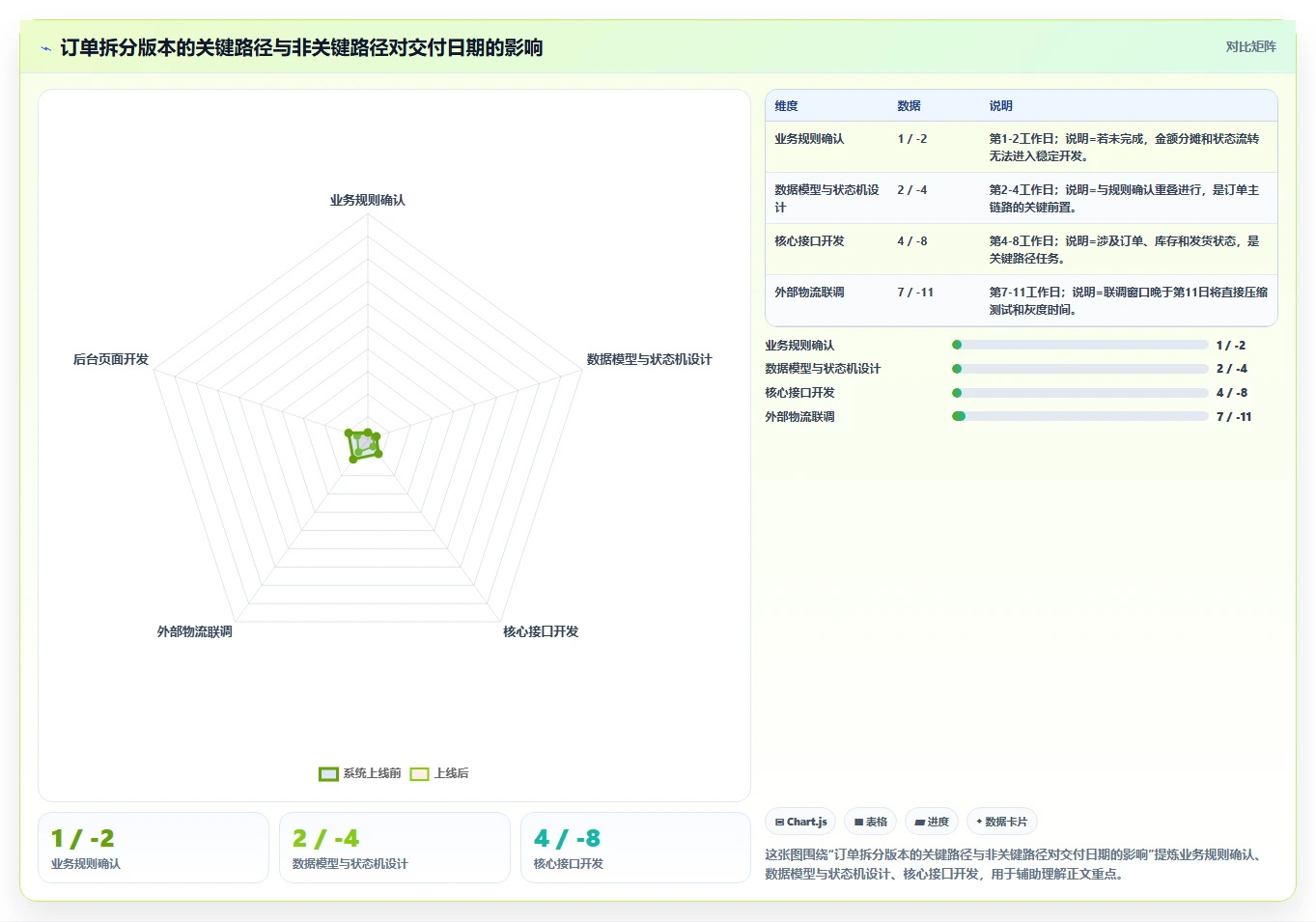This screenshot has height=922, width=1316.
Task: Click the 进度 tag
Action: coord(933,822)
